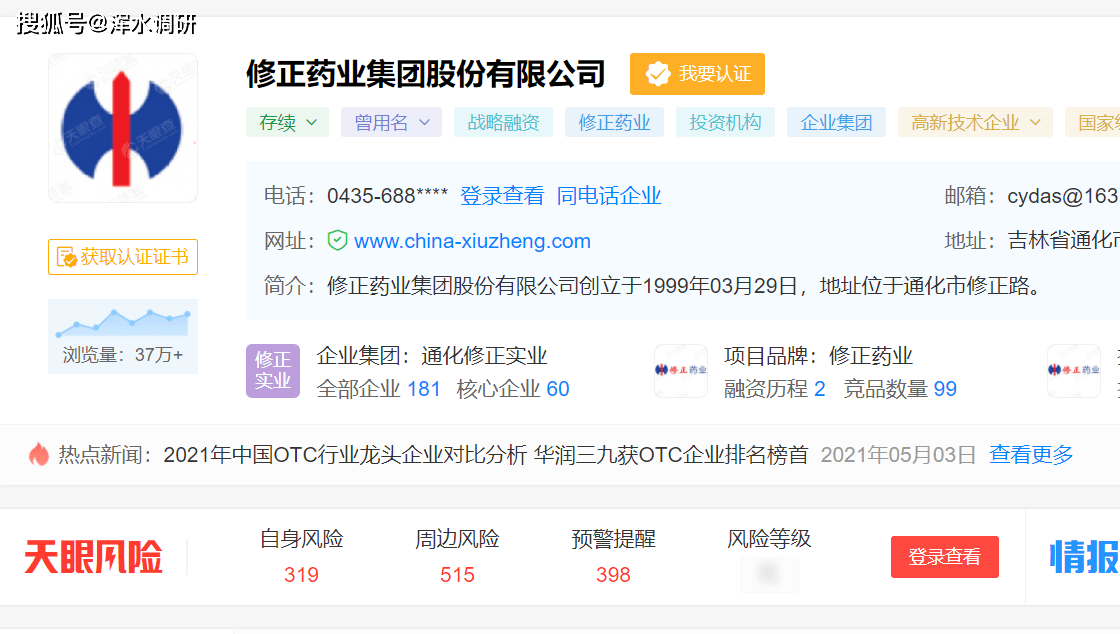
Task: Click the blurred 风险等级 value
Action: click(769, 573)
